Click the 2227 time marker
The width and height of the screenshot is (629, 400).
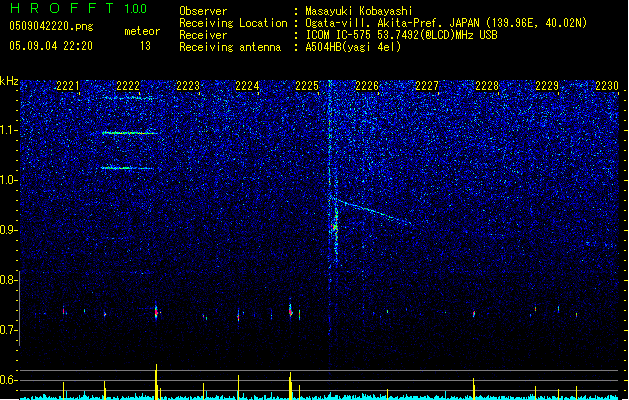pyautogui.click(x=427, y=86)
